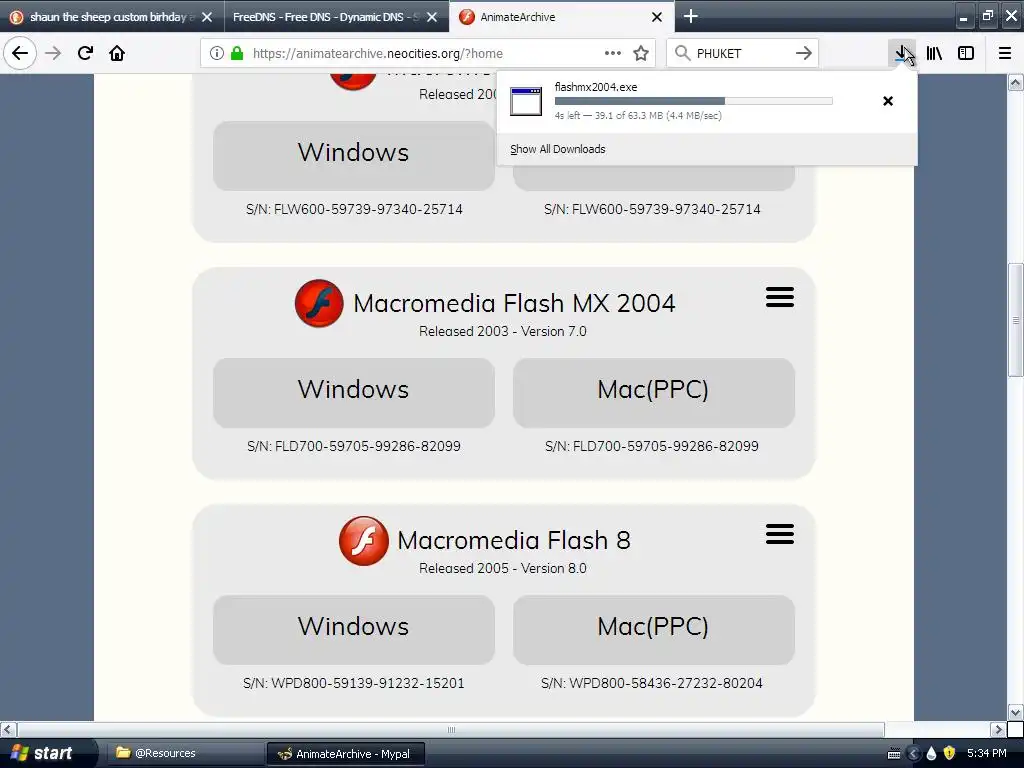Download Flash MX 2004 for Mac(PPC)
The height and width of the screenshot is (768, 1024).
click(653, 392)
